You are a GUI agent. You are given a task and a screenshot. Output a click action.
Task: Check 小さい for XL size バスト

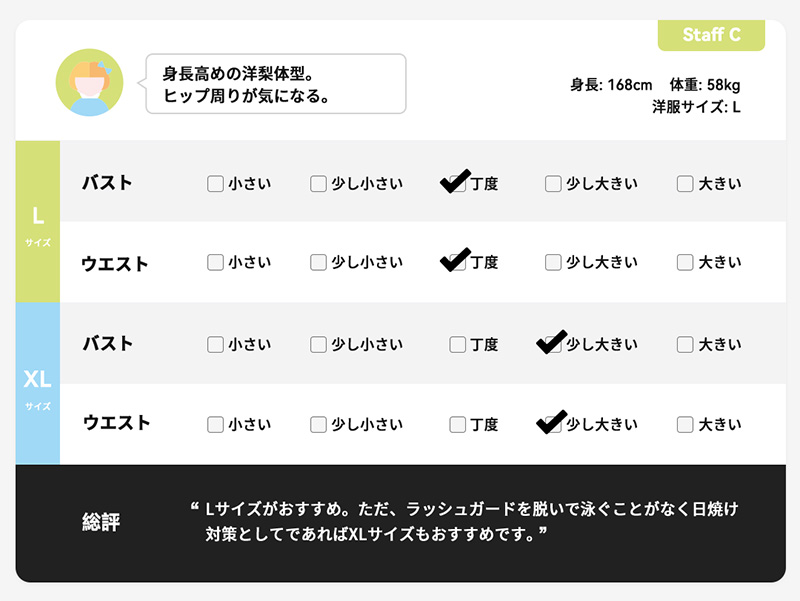[215, 345]
